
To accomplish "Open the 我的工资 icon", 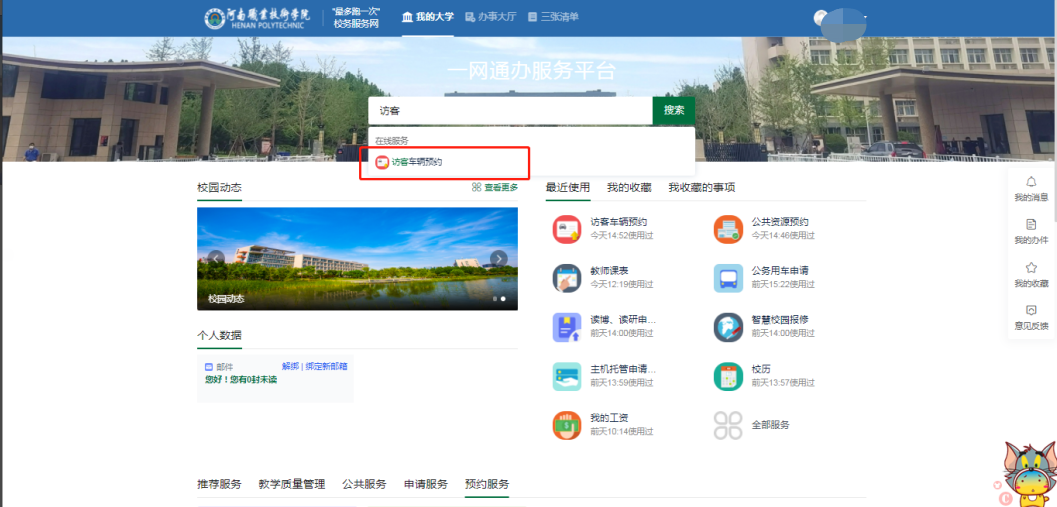I will tap(567, 425).
